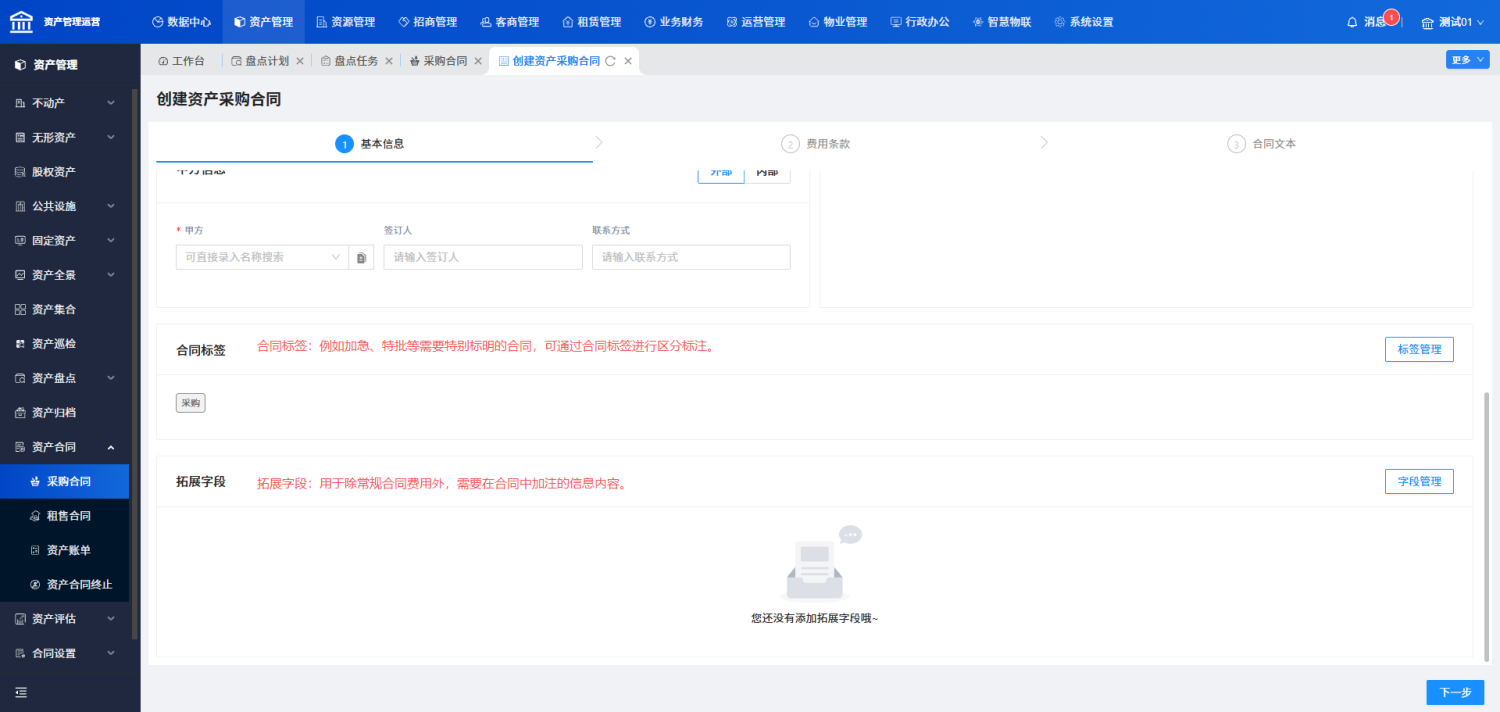Open the 资源管理 top menu
Viewport: 1500px width, 712px height.
pyautogui.click(x=345, y=22)
